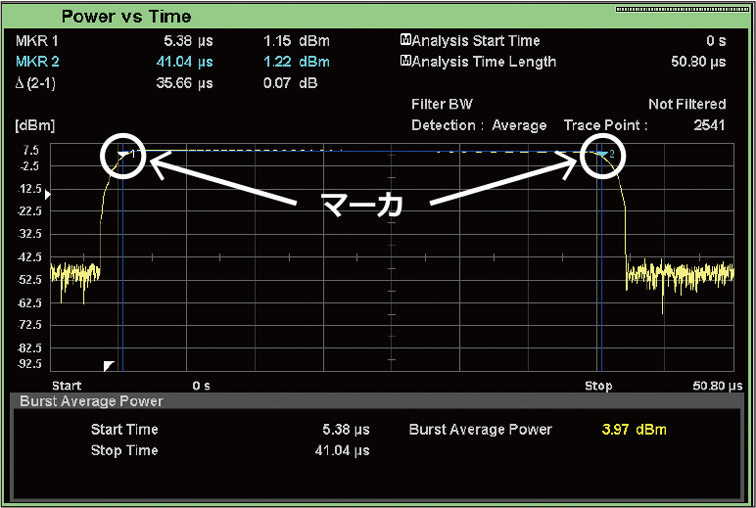This screenshot has height=508, width=756.
Task: Select the MKR 1 label
Action: click(x=37, y=41)
